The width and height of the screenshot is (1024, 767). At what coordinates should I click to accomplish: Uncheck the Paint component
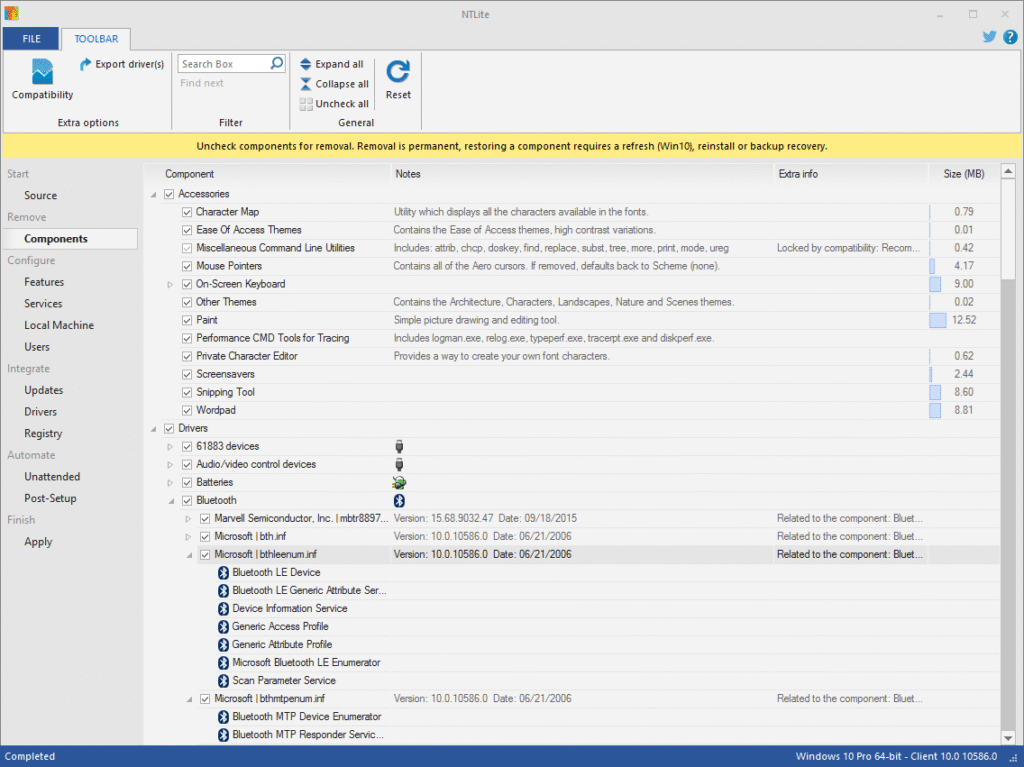(x=185, y=320)
